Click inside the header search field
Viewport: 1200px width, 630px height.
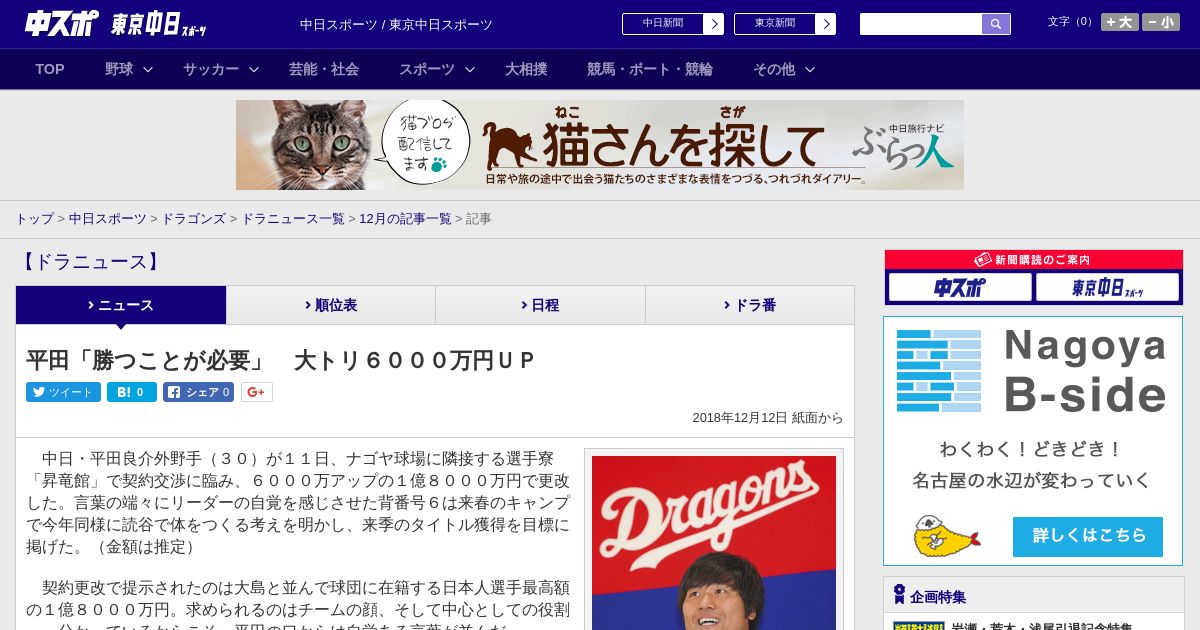(x=921, y=24)
